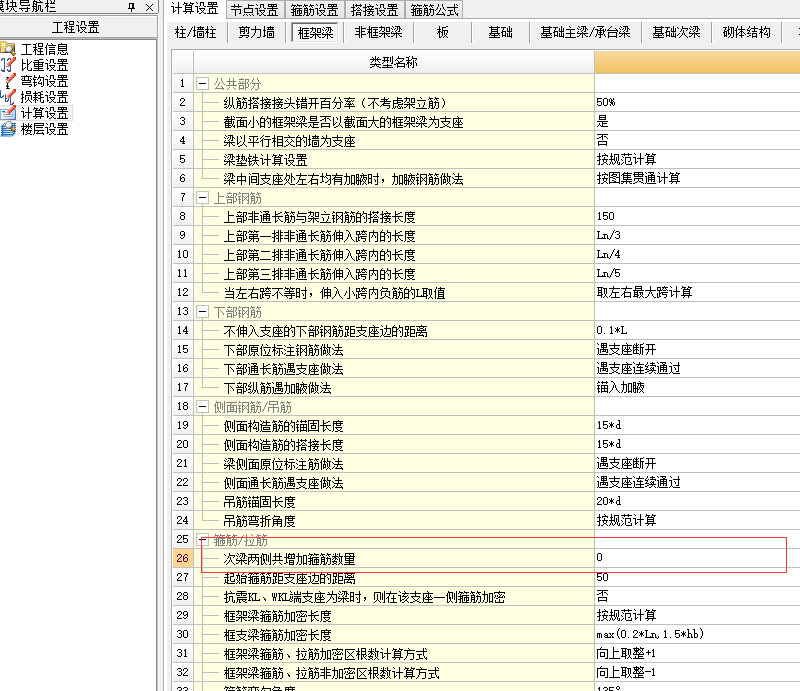Open 比重设置 in the navigation panel

tap(44, 65)
